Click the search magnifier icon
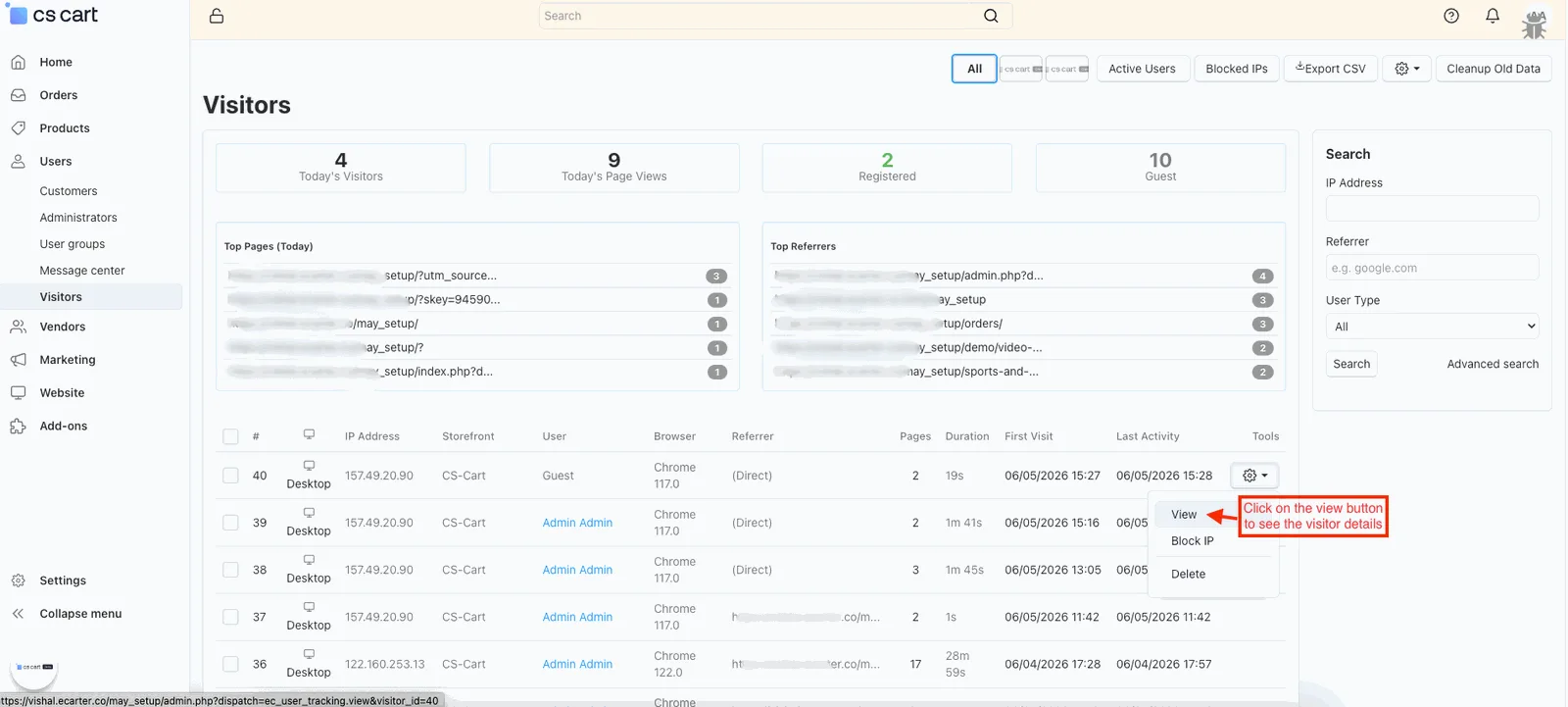The height and width of the screenshot is (707, 1568). point(991,16)
